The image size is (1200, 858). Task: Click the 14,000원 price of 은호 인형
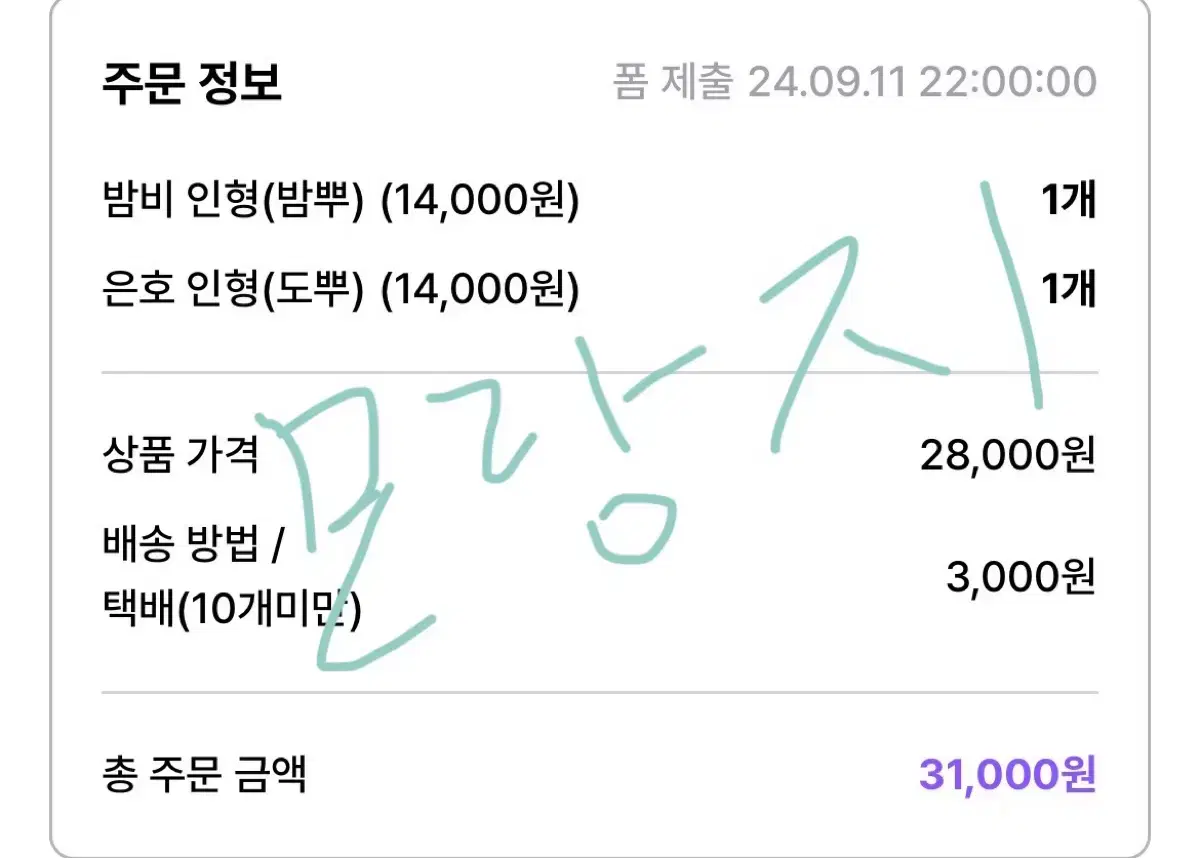pos(480,291)
